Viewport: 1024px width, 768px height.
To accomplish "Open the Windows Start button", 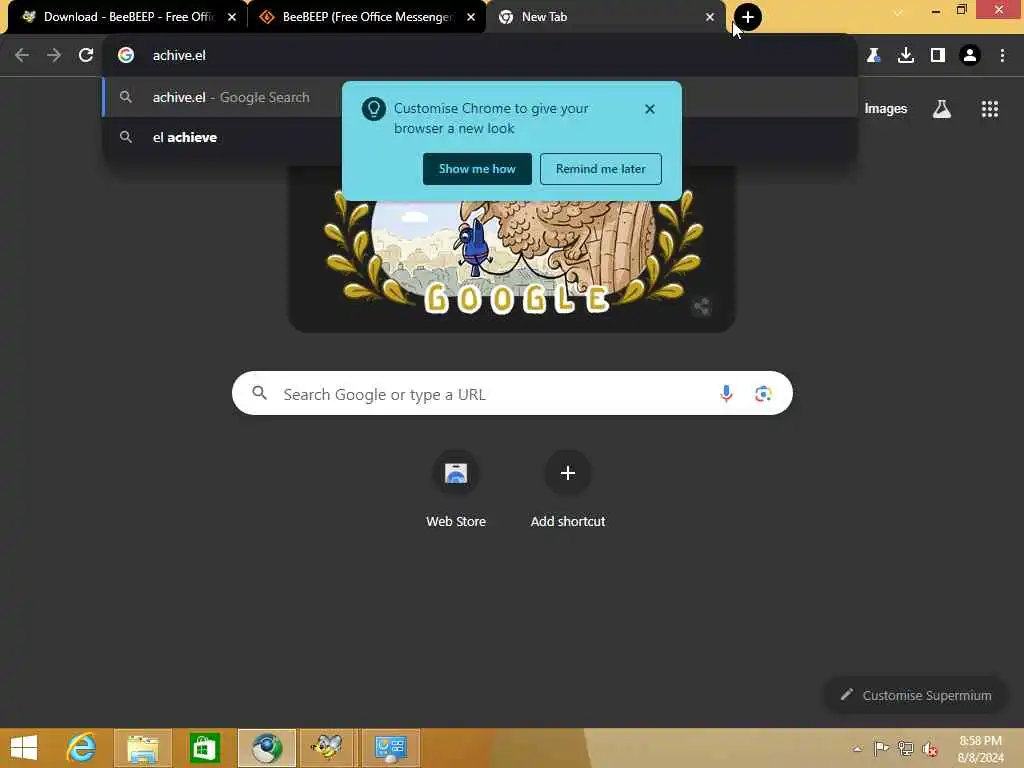I will click(24, 748).
